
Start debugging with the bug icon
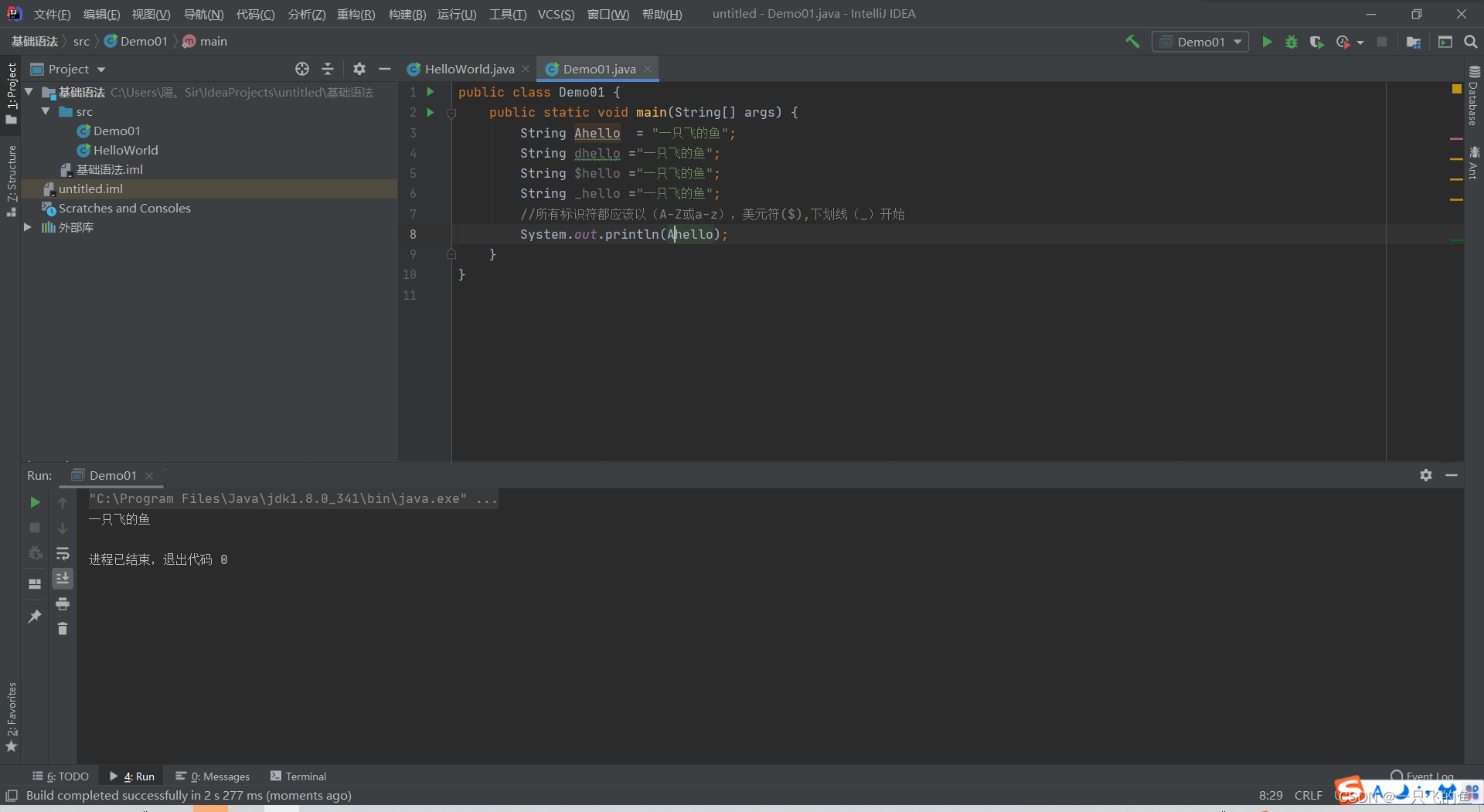point(1291,42)
